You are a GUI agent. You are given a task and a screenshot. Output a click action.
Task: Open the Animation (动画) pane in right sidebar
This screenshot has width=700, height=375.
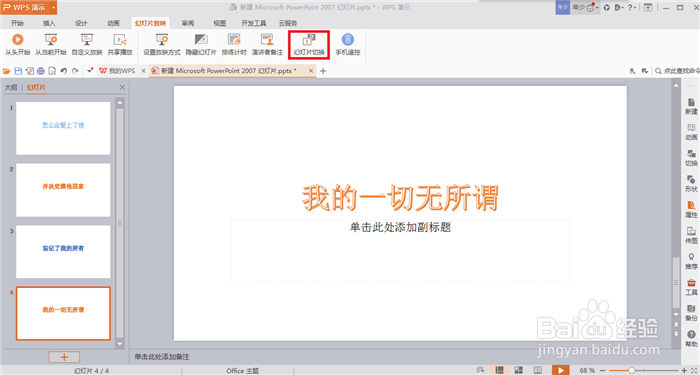(691, 132)
